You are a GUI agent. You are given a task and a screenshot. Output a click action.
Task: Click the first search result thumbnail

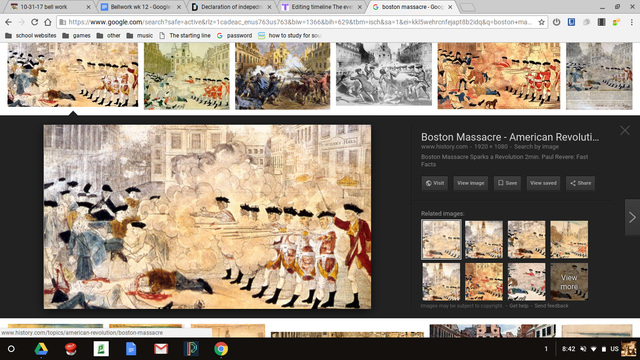pyautogui.click(x=73, y=75)
